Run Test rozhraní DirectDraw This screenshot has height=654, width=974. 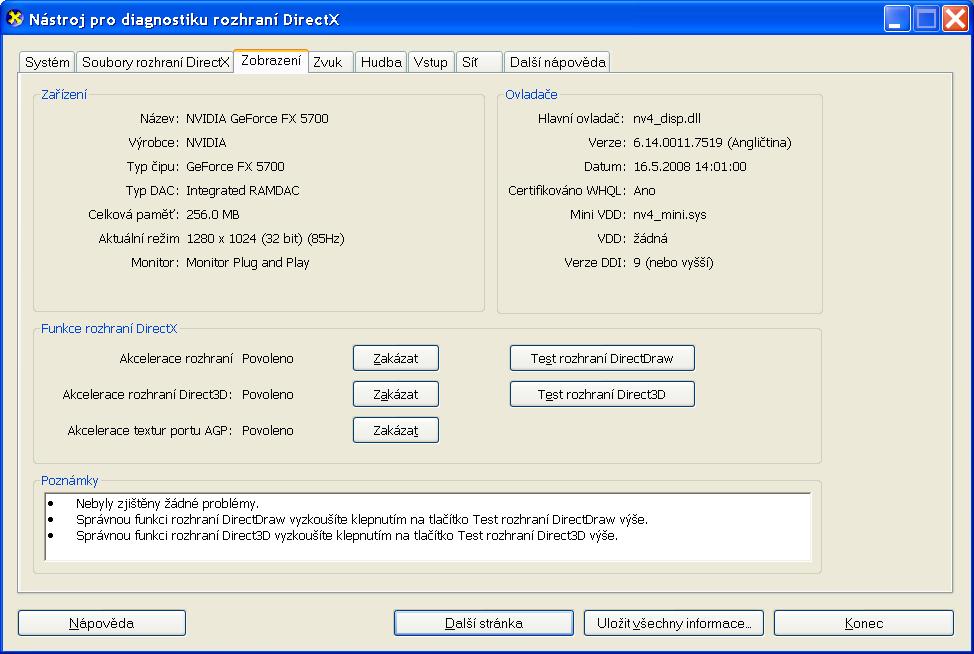(x=601, y=358)
